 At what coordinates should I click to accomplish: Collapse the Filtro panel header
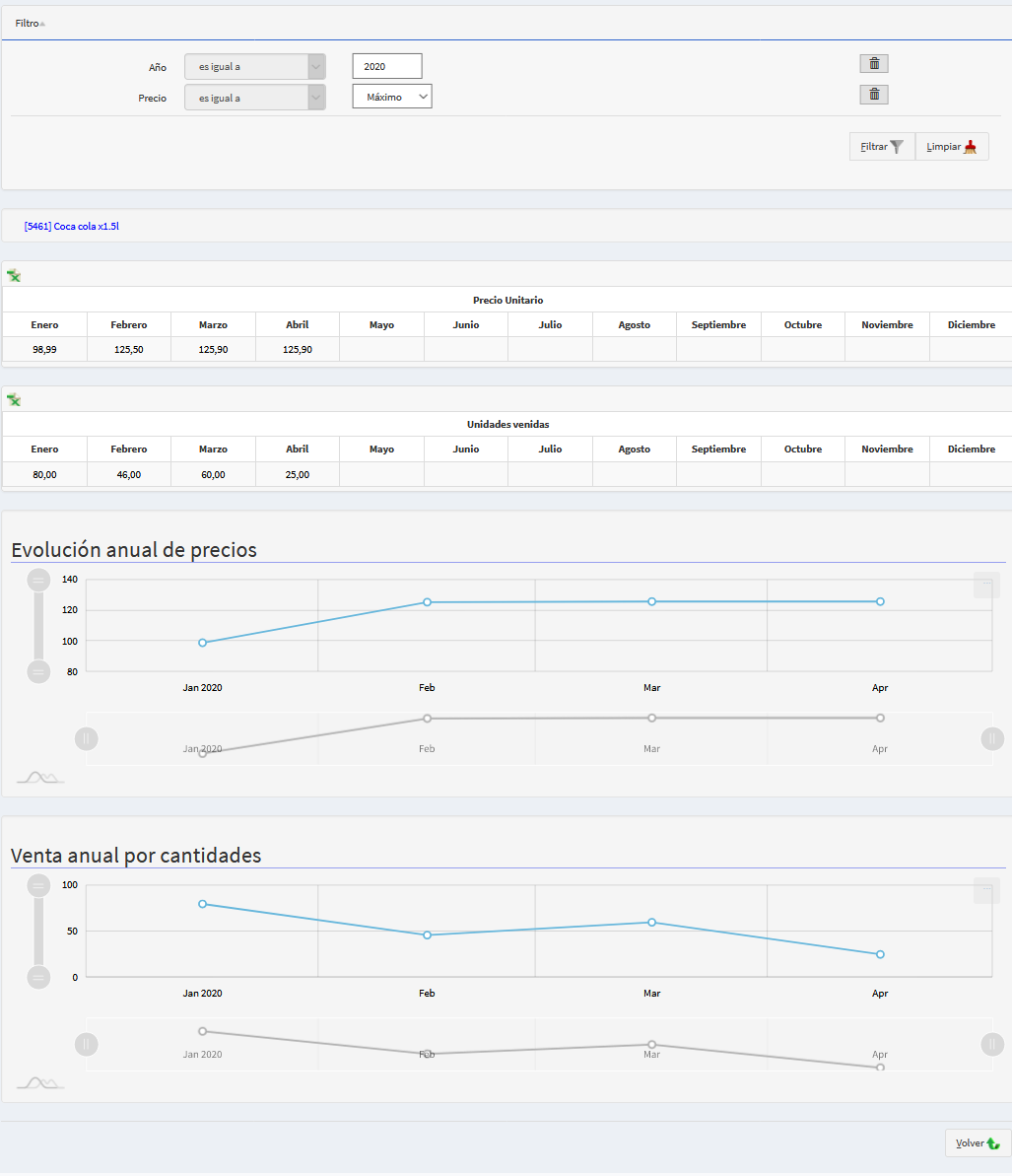coord(30,23)
